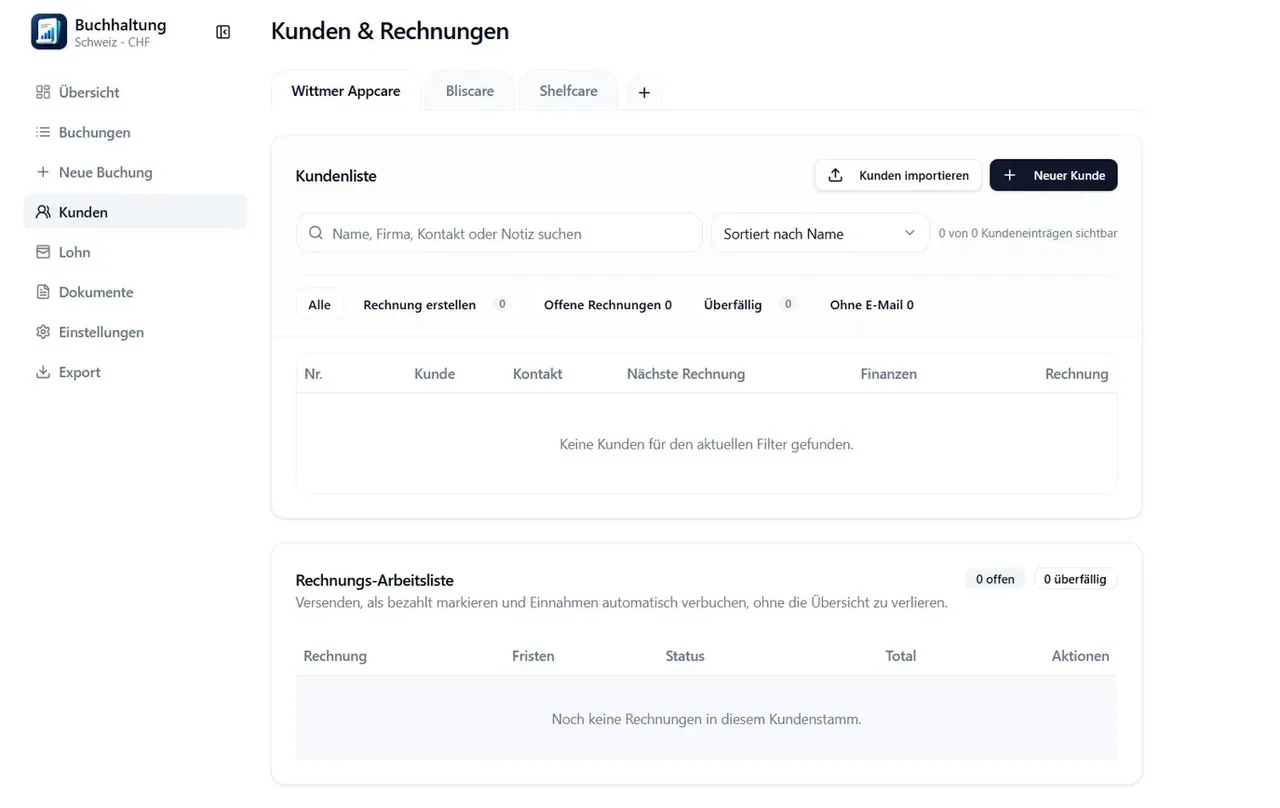Open the Export section
1280x808 pixels.
[135, 372]
